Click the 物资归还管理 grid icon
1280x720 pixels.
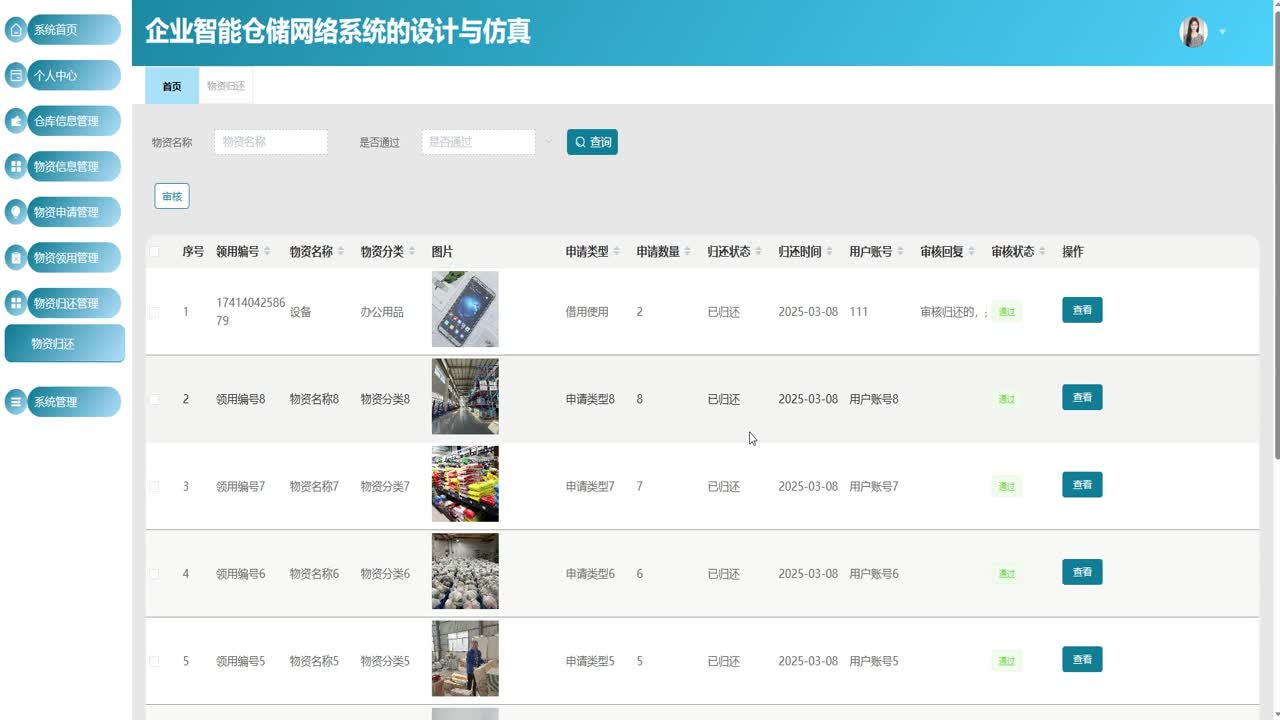16,303
